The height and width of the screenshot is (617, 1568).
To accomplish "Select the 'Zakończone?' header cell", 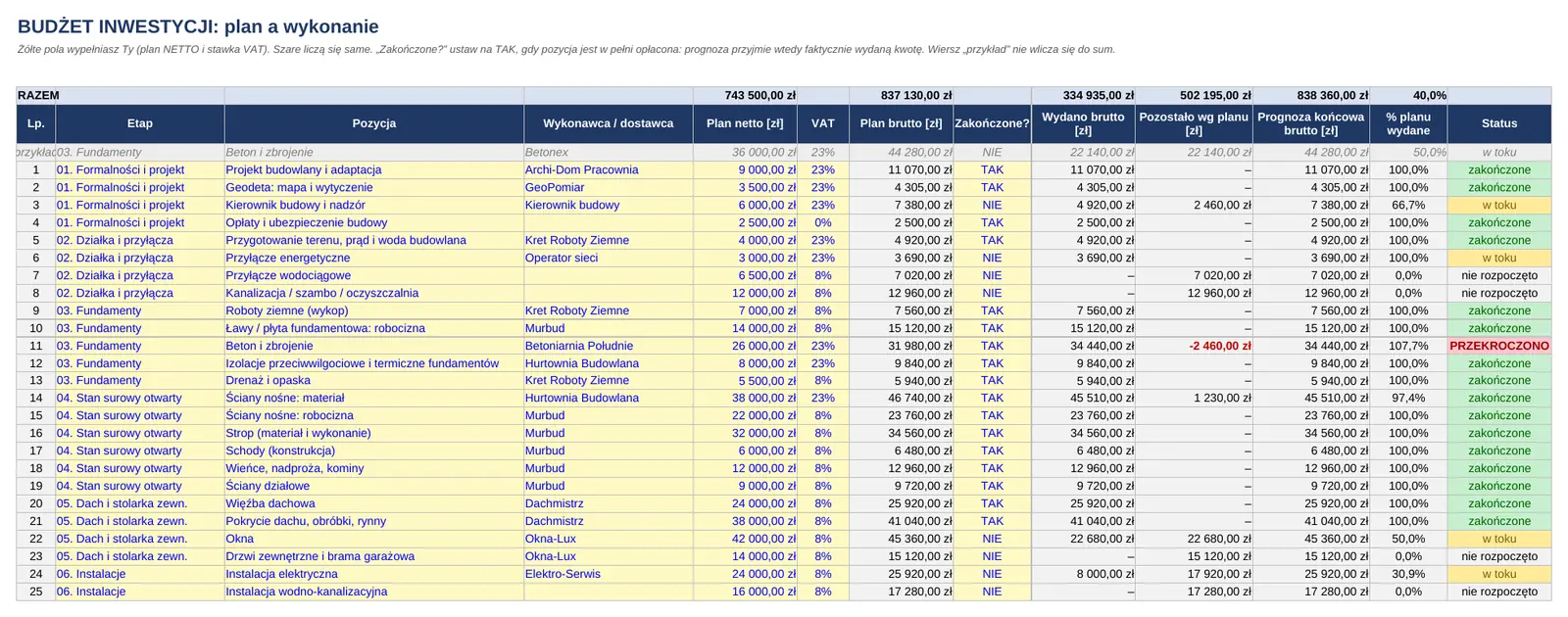I will (992, 123).
